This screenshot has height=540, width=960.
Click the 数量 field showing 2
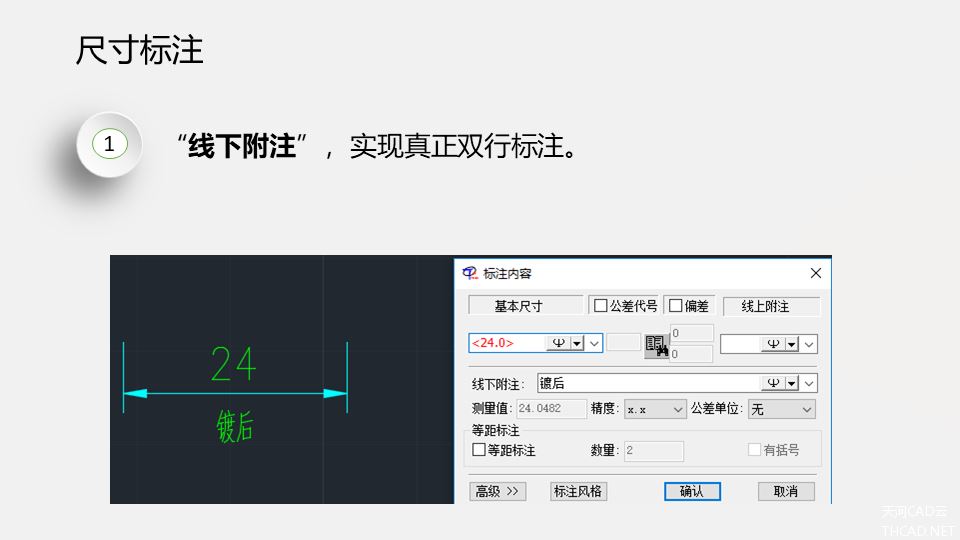pos(654,451)
